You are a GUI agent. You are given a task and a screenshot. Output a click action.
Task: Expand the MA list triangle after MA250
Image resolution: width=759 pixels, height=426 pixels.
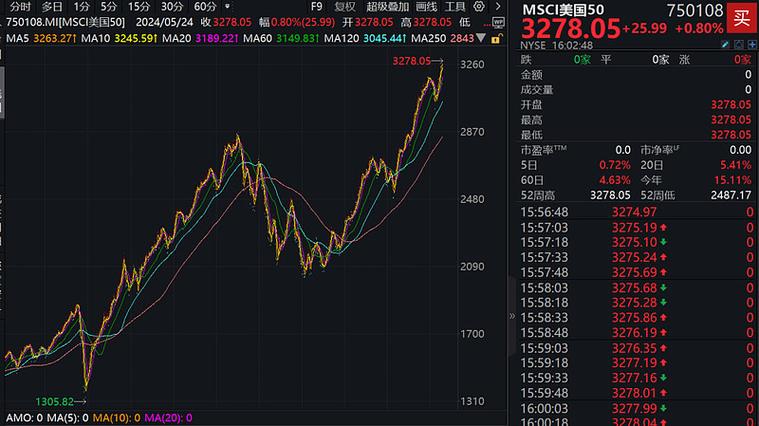point(481,38)
